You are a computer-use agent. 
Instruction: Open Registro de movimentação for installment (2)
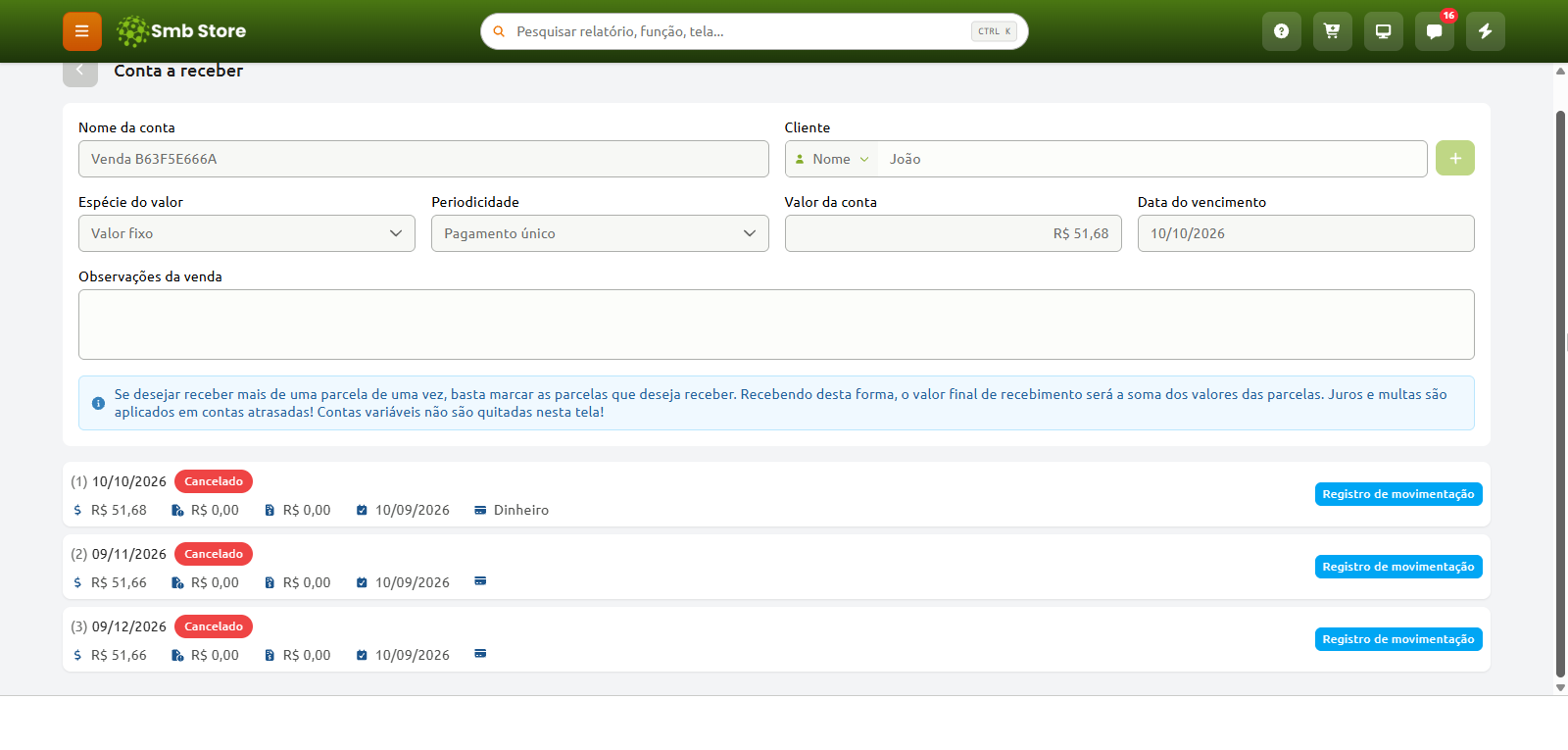click(1398, 567)
